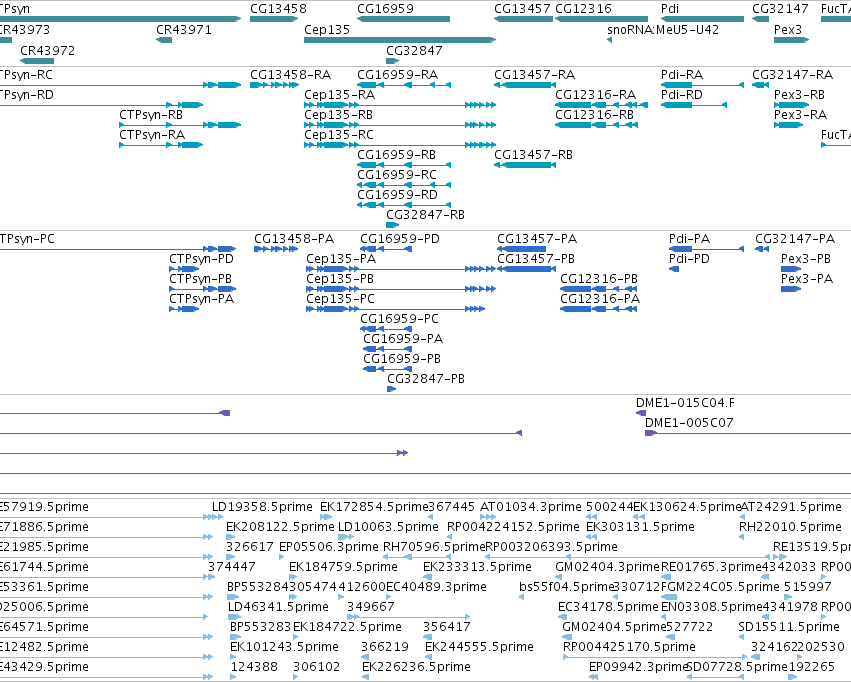Image resolution: width=851 pixels, height=682 pixels.
Task: Open the Cep135-RA transcript label
Action: (339, 95)
